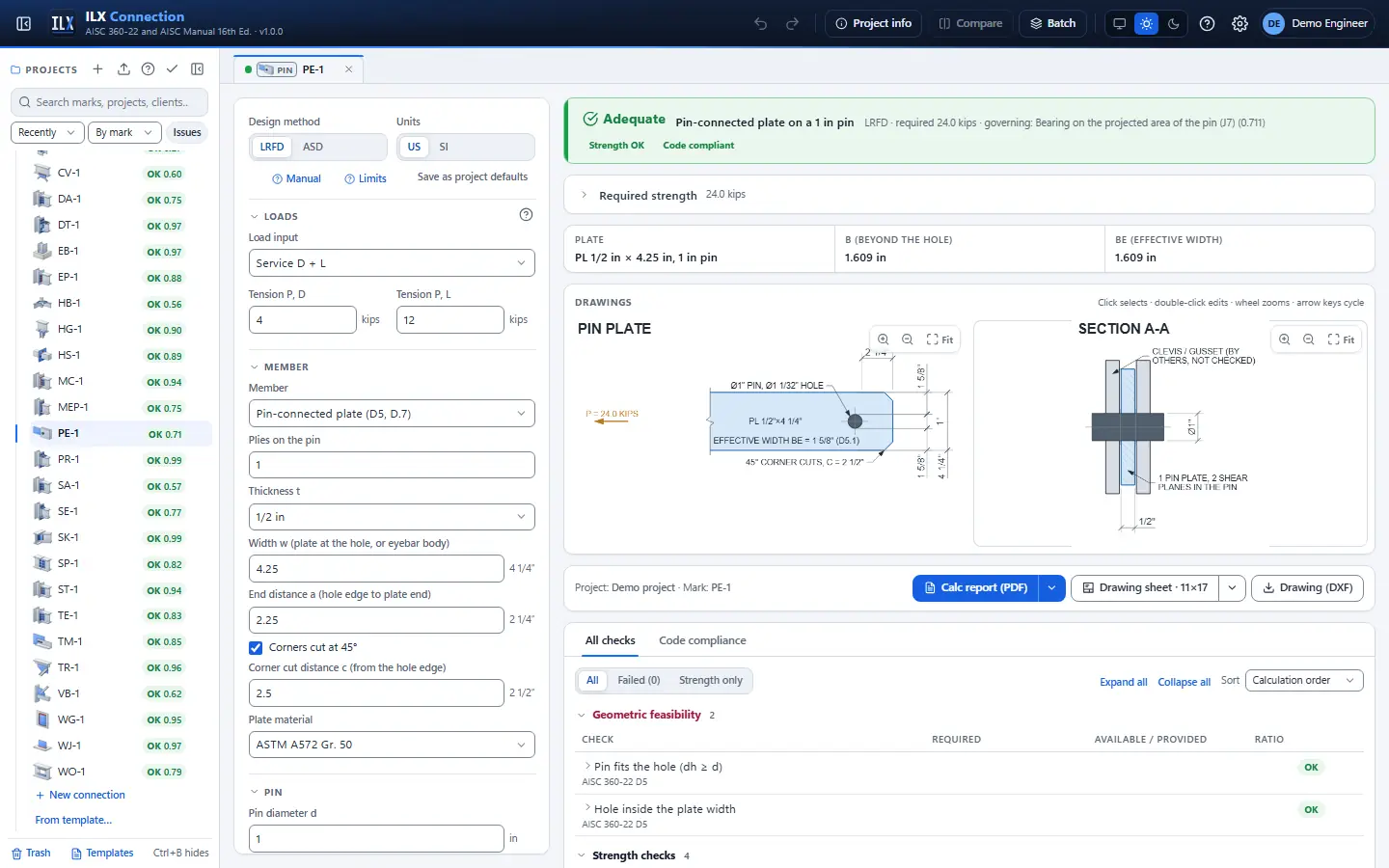This screenshot has height=868, width=1389.
Task: Click the Pin diameter d field
Action: tap(376, 839)
